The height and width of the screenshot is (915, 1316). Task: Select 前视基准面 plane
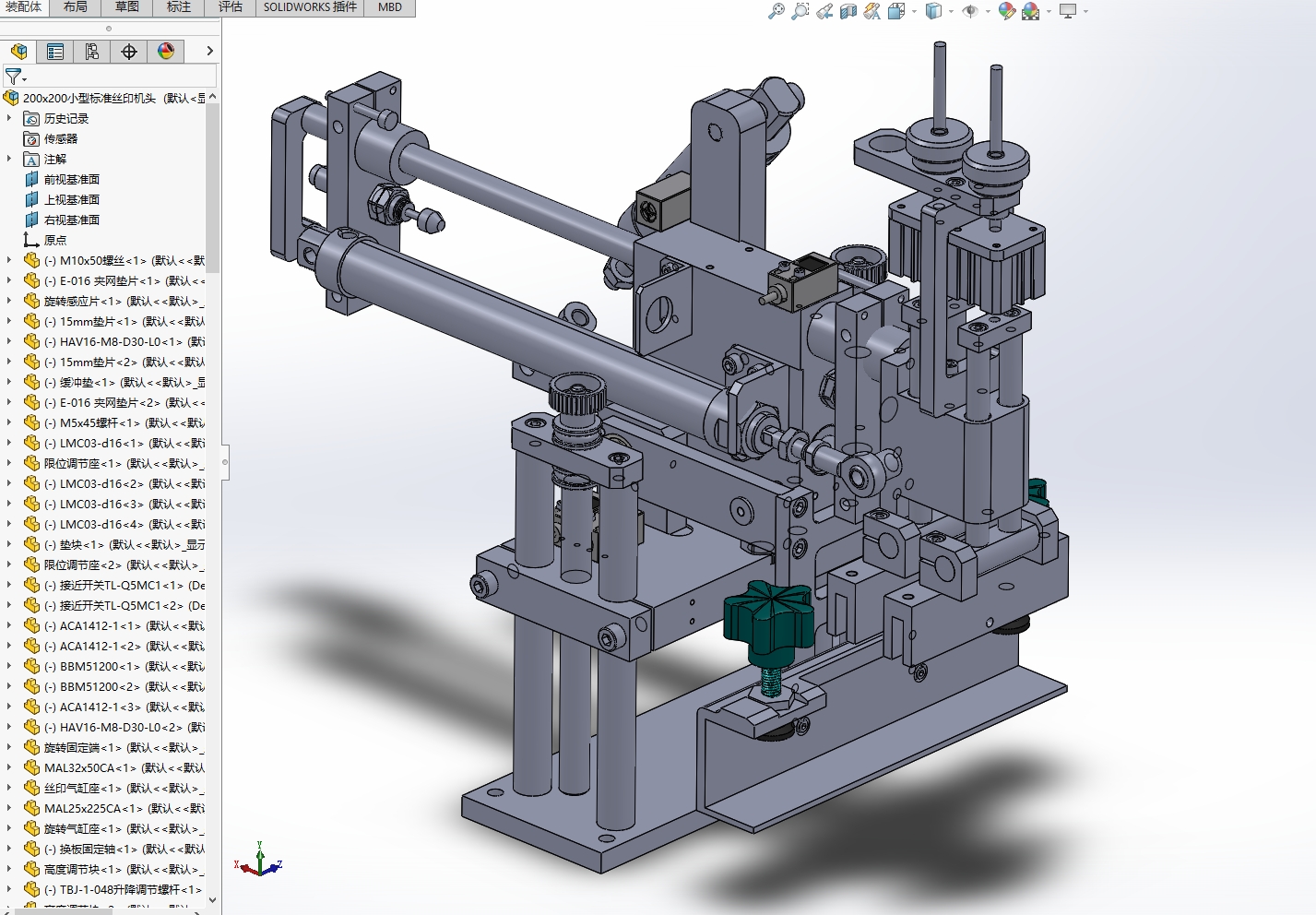[72, 179]
